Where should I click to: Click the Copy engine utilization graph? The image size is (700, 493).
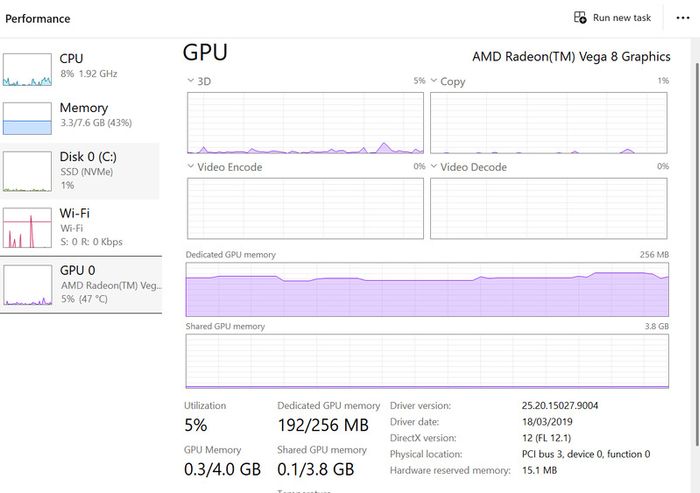tap(549, 123)
